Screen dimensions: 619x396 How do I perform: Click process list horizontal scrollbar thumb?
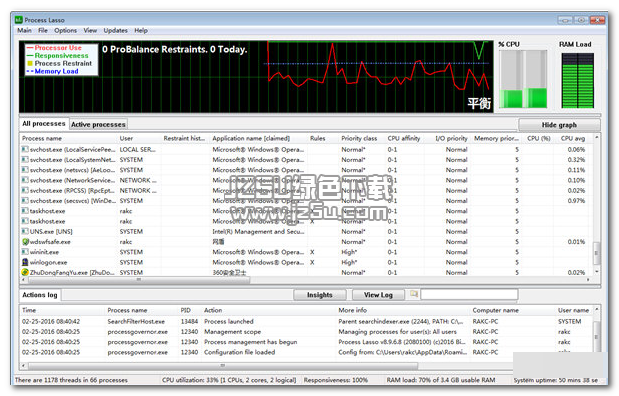[x=139, y=280]
